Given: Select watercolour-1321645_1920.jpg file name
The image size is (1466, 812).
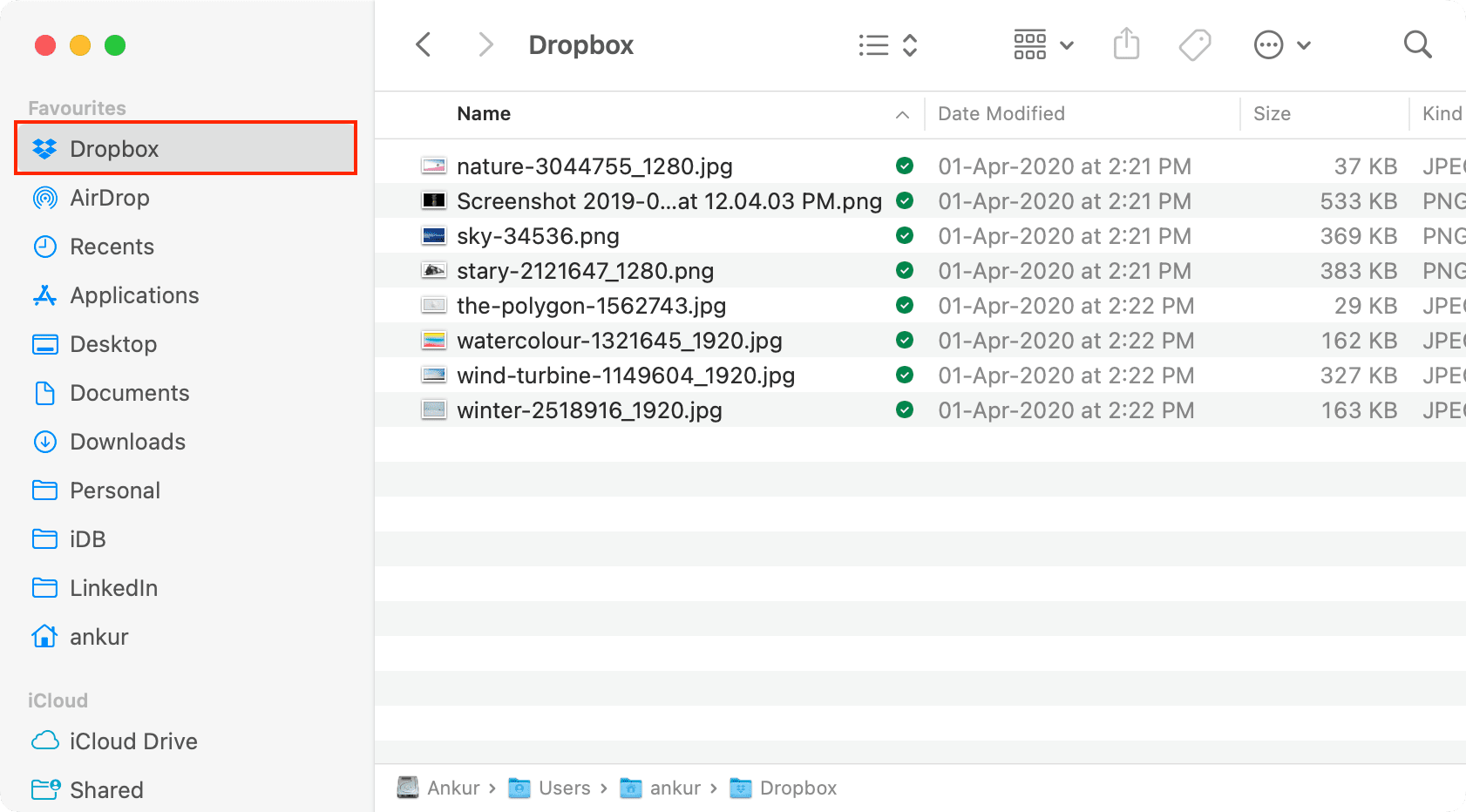Looking at the screenshot, I should pos(619,341).
